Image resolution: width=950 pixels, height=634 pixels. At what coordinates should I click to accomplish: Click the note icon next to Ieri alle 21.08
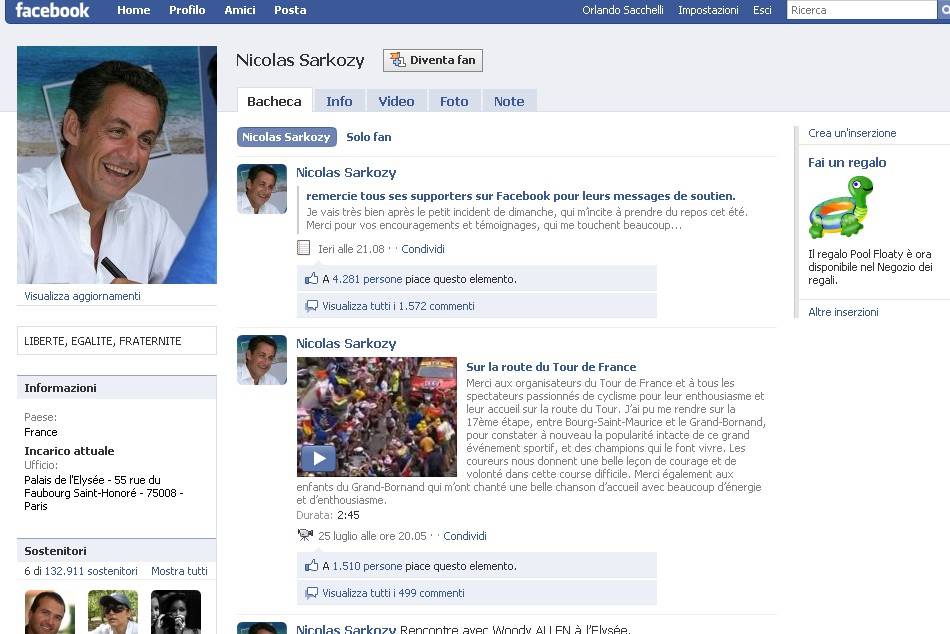[x=304, y=248]
